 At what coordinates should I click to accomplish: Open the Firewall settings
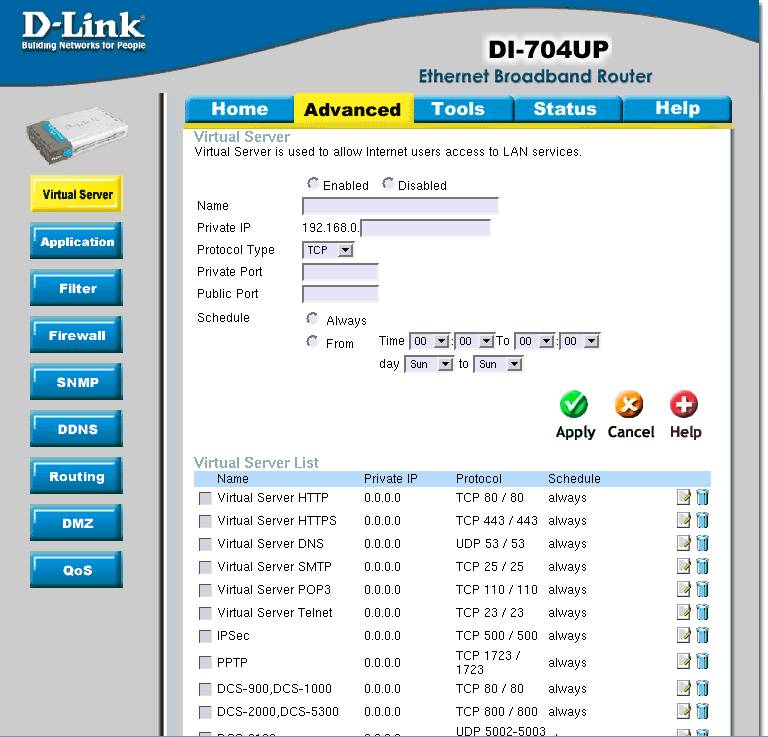pyautogui.click(x=76, y=335)
